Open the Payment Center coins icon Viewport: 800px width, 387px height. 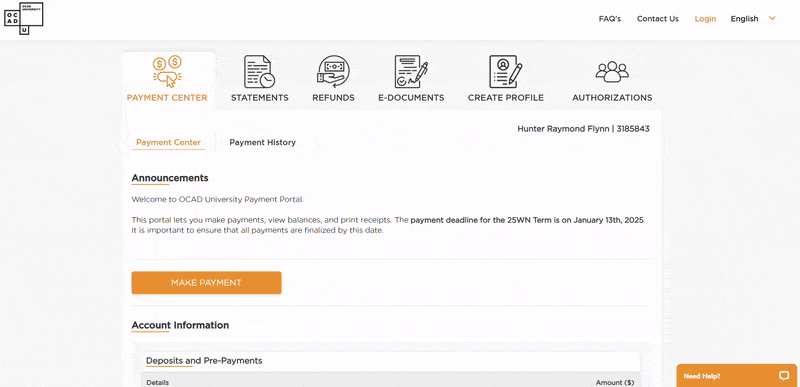(x=167, y=71)
